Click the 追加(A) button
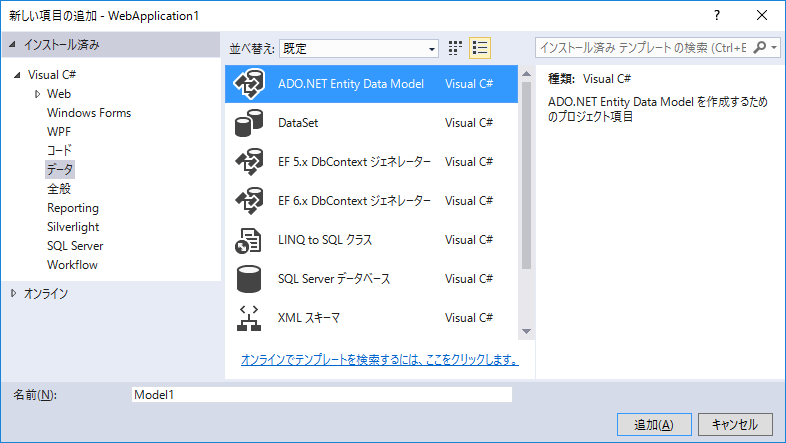 click(654, 425)
